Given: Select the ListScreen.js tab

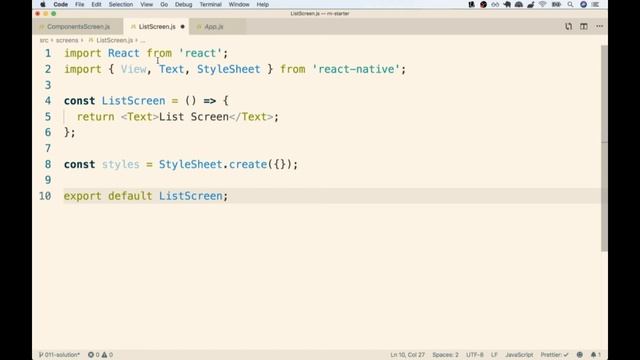Looking at the screenshot, I should pyautogui.click(x=157, y=27).
